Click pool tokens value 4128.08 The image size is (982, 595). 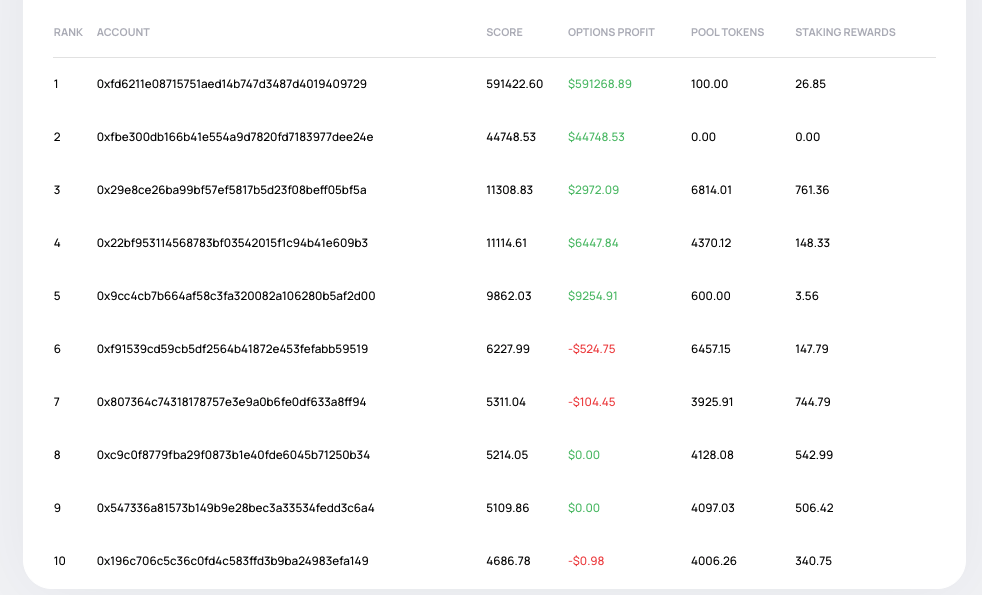click(712, 455)
